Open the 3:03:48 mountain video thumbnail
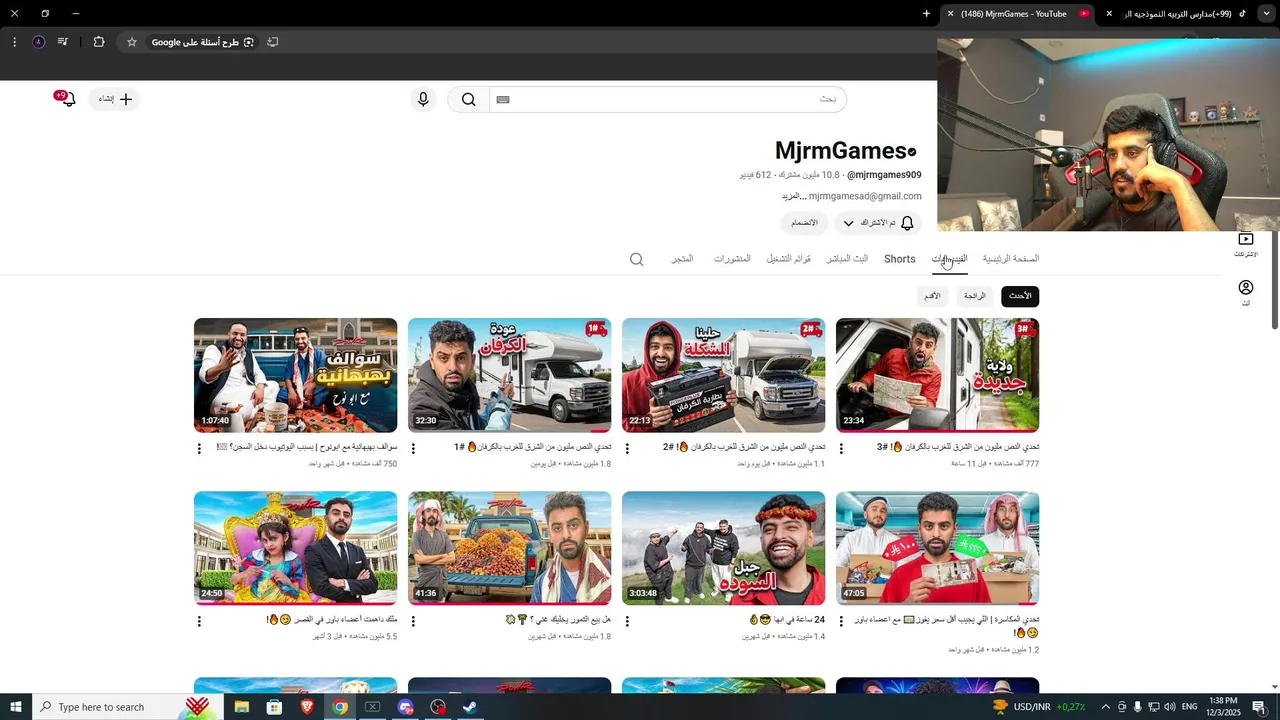The width and height of the screenshot is (1280, 720). click(723, 548)
